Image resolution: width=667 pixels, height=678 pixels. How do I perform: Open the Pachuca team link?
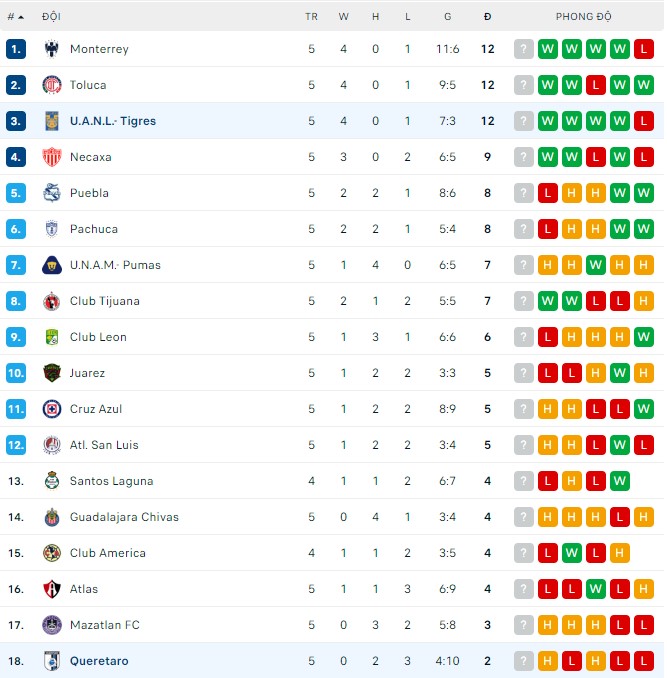(94, 229)
